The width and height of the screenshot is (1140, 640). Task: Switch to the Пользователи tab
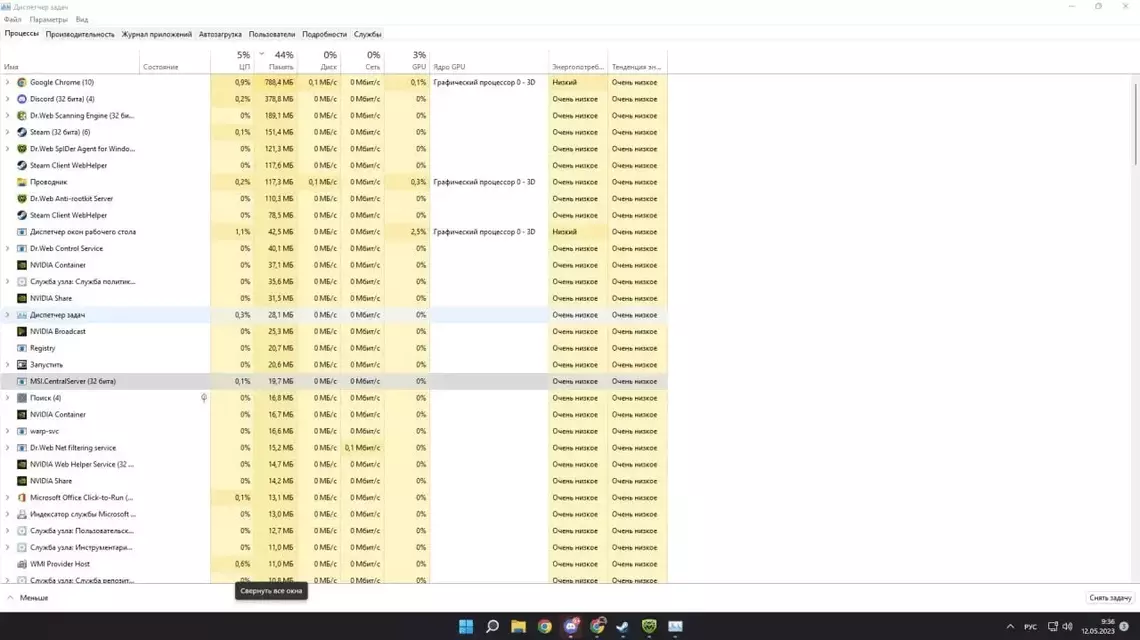pyautogui.click(x=271, y=34)
